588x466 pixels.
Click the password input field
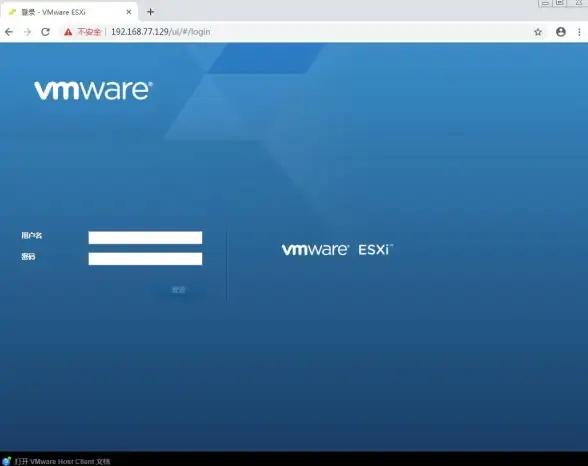145,259
